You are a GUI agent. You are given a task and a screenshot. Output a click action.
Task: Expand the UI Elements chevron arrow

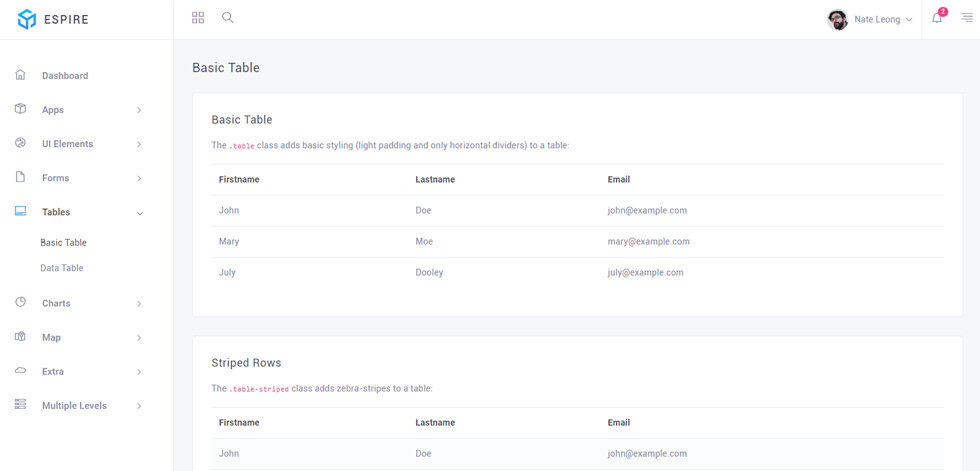point(139,144)
